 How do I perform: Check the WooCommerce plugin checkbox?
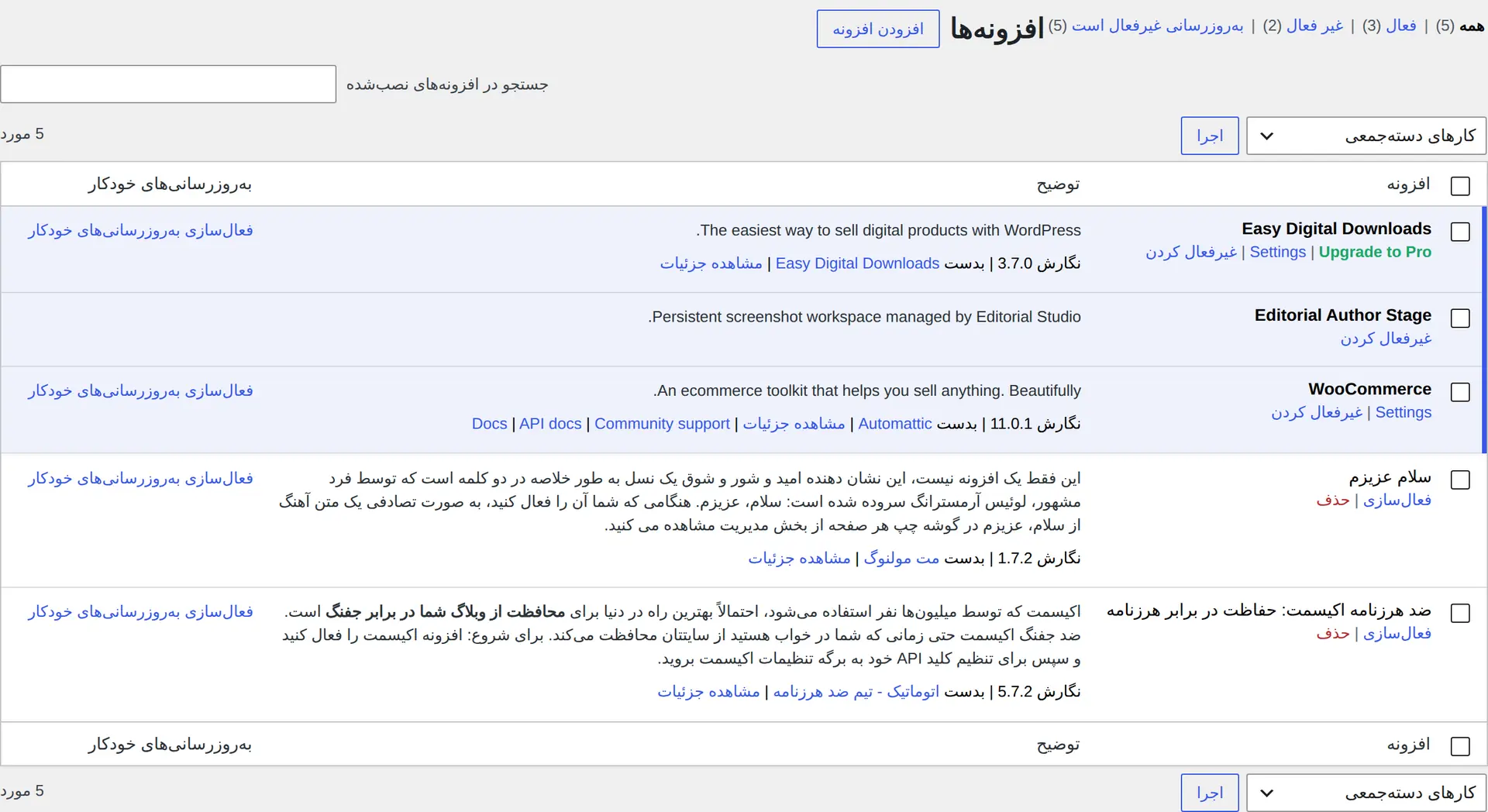(1460, 392)
